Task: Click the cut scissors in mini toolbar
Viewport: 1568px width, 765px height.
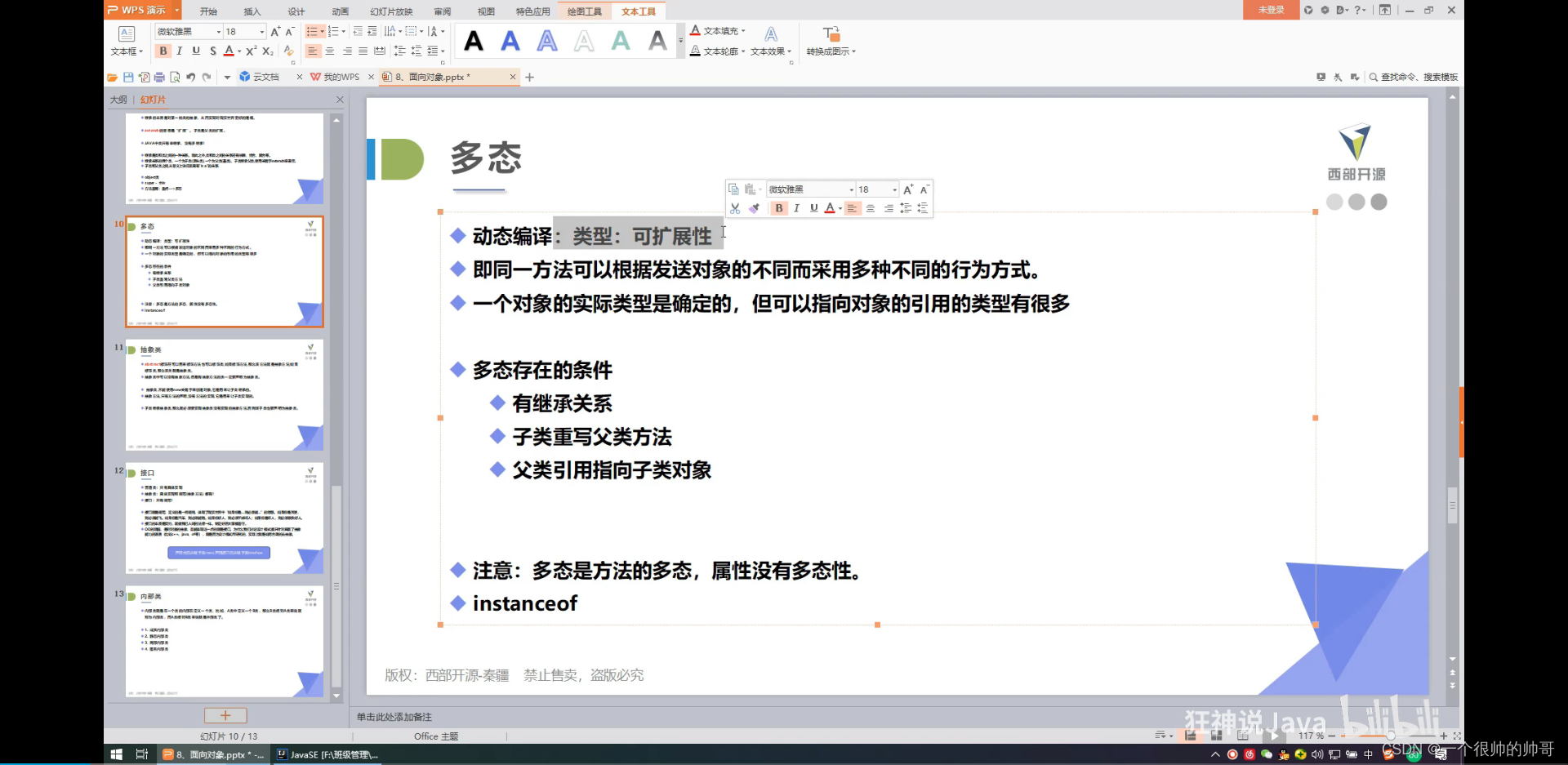Action: pos(735,208)
